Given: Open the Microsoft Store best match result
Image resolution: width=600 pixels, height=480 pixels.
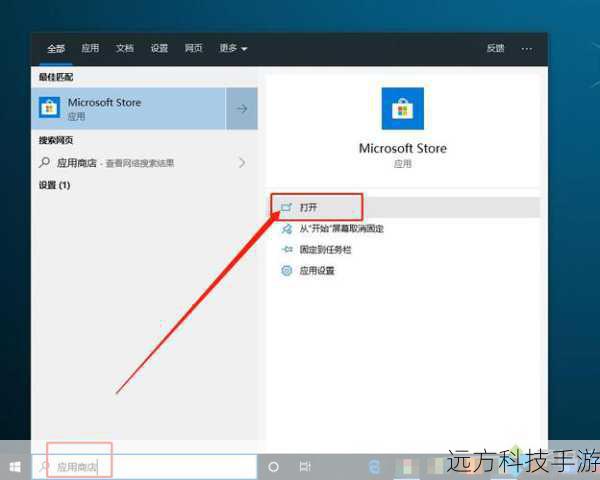Looking at the screenshot, I should click(x=129, y=108).
